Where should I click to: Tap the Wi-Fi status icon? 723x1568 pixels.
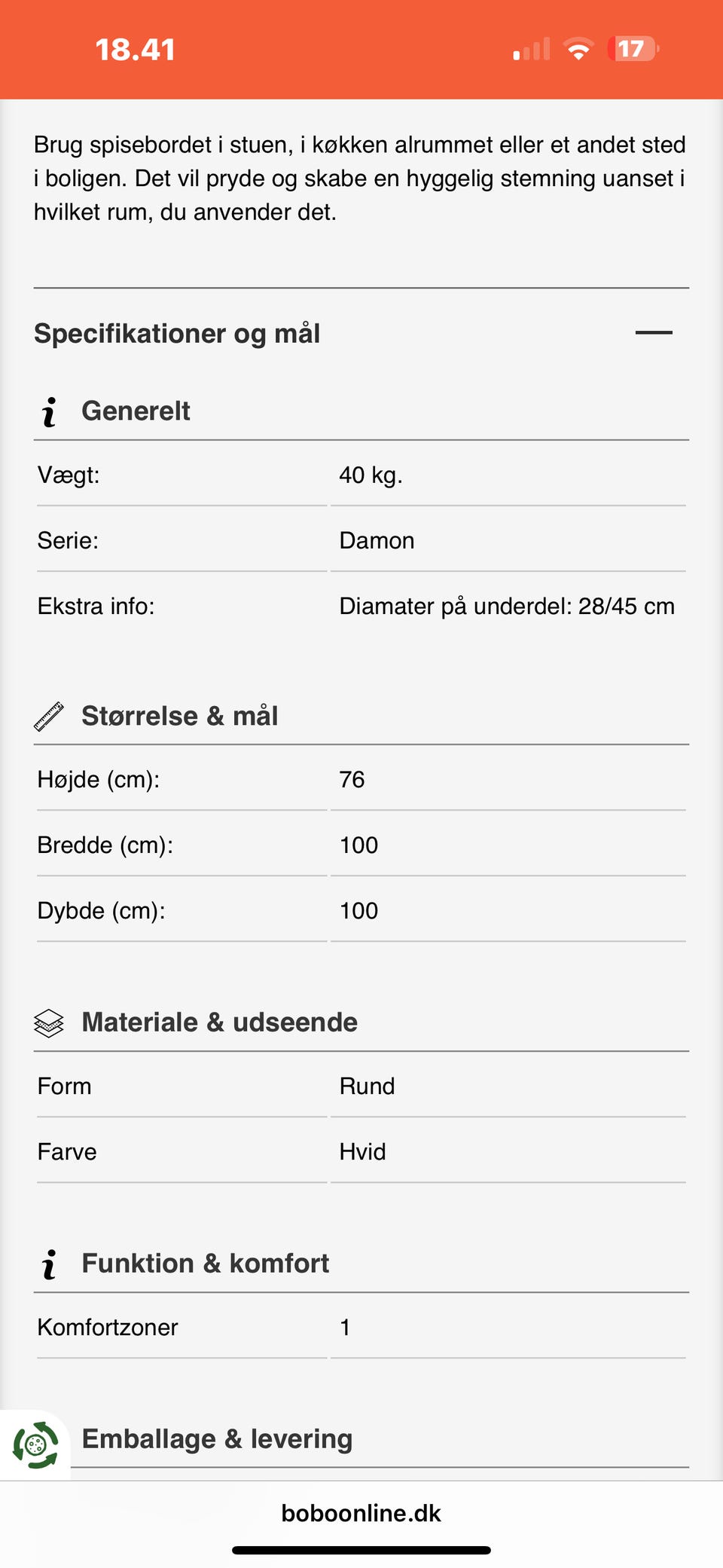coord(578,50)
